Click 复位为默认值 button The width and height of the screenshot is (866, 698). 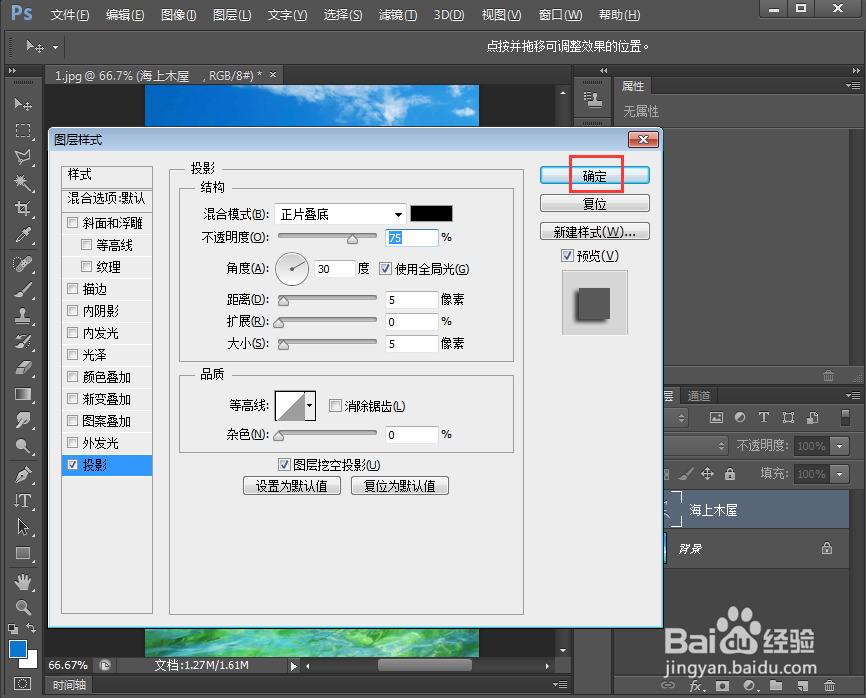point(399,486)
